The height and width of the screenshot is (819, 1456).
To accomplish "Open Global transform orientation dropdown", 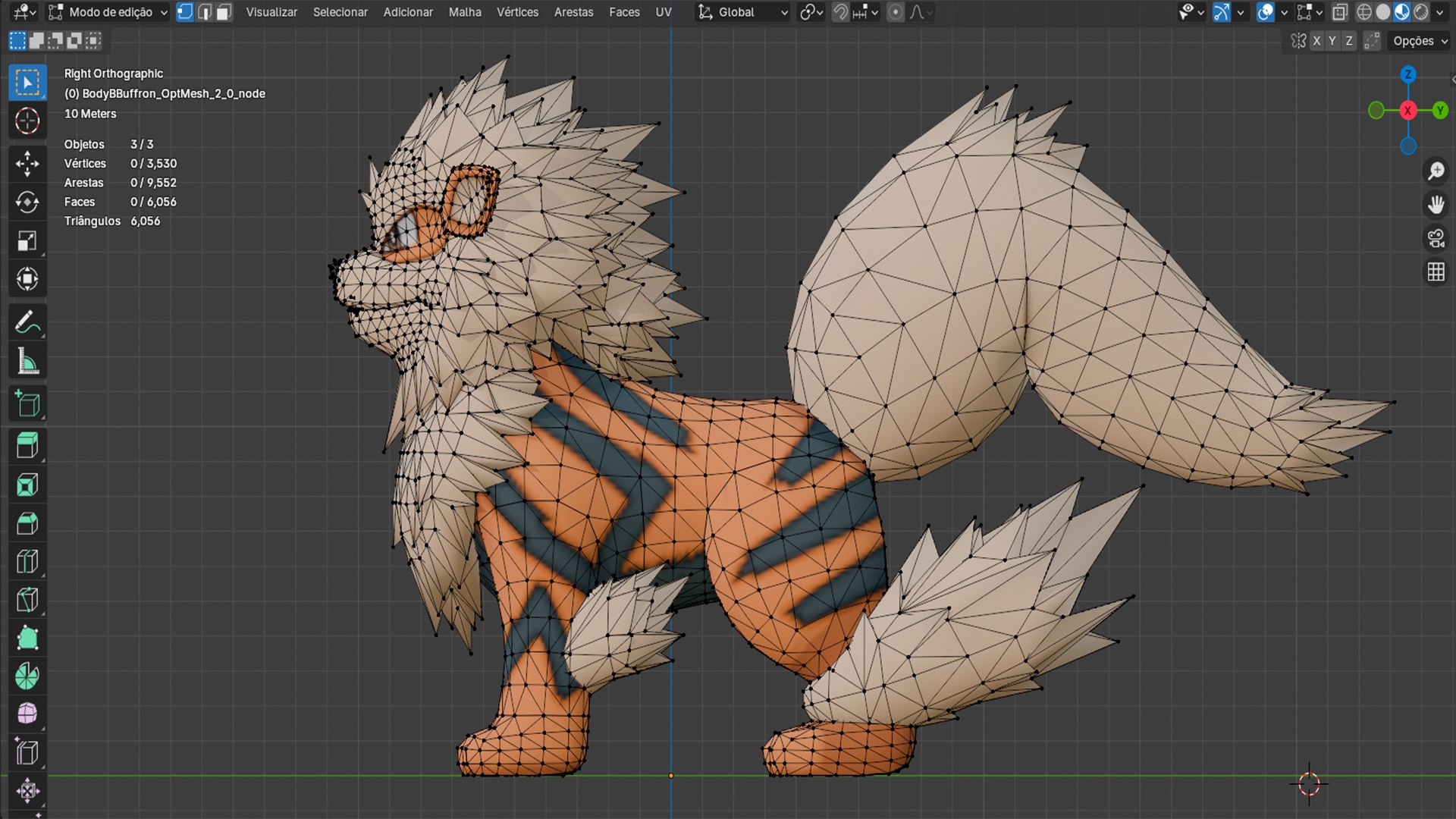I will click(x=743, y=12).
